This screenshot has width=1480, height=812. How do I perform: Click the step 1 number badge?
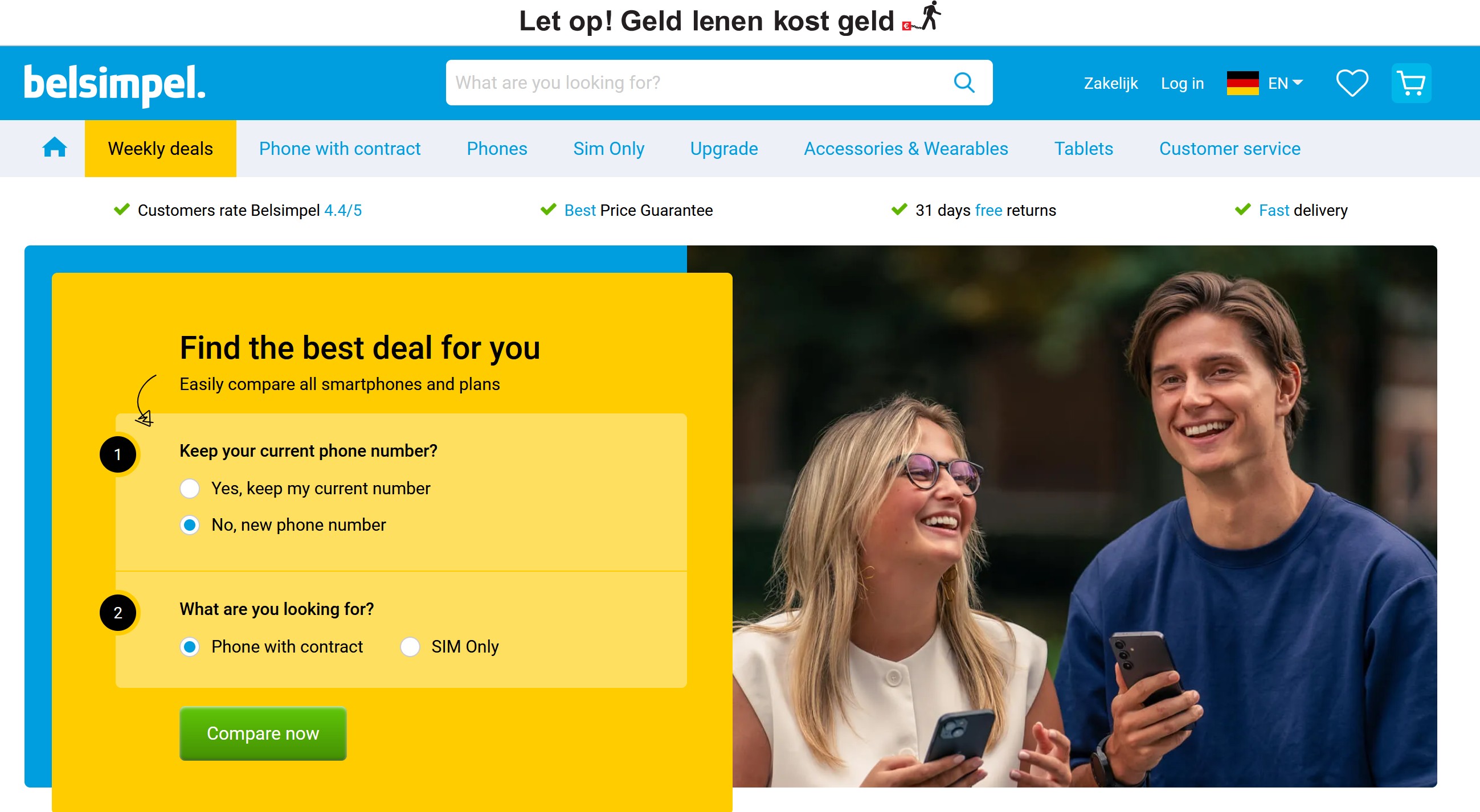(118, 454)
